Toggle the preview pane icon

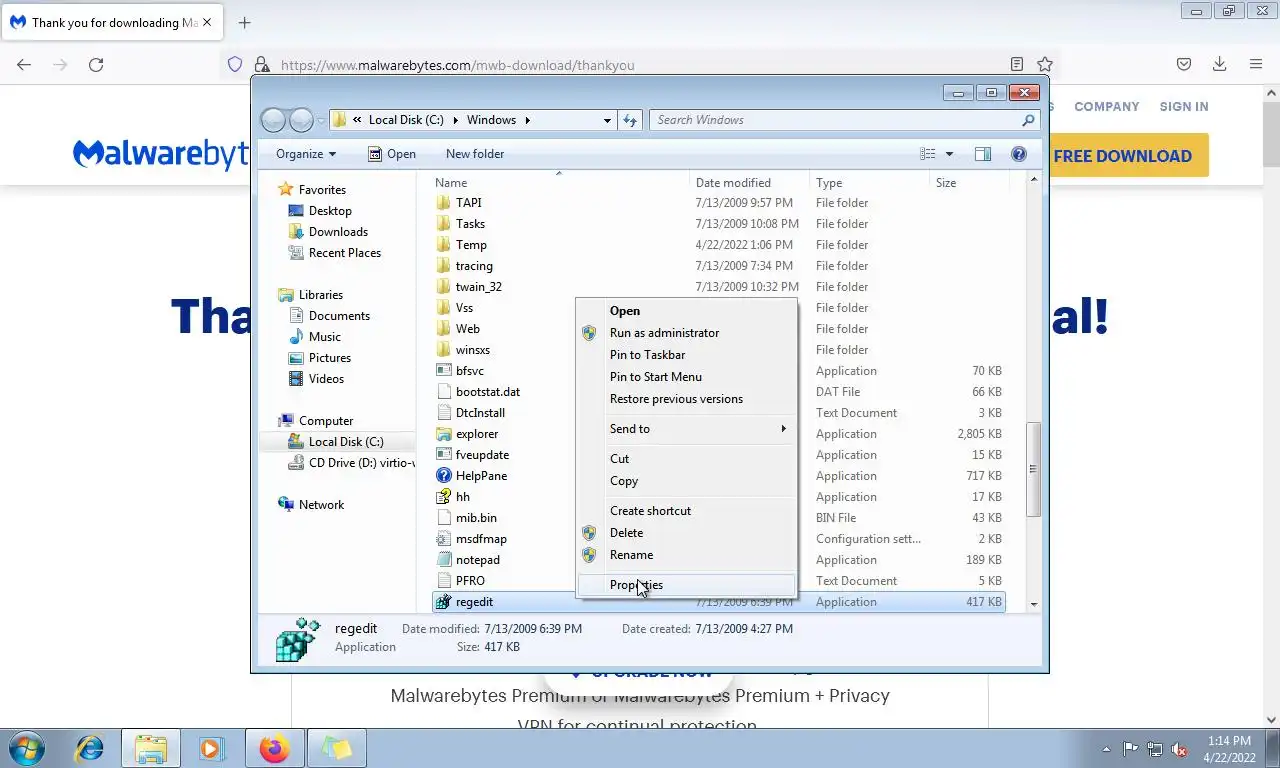(983, 154)
